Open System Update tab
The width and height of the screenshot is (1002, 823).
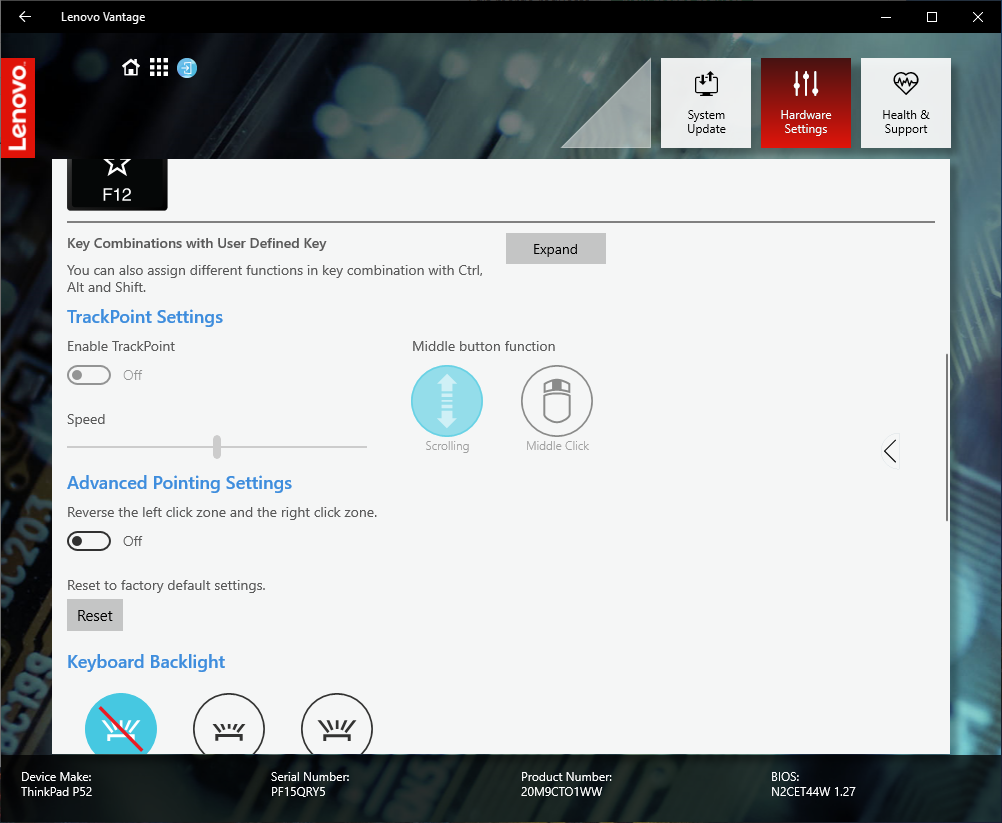coord(705,103)
